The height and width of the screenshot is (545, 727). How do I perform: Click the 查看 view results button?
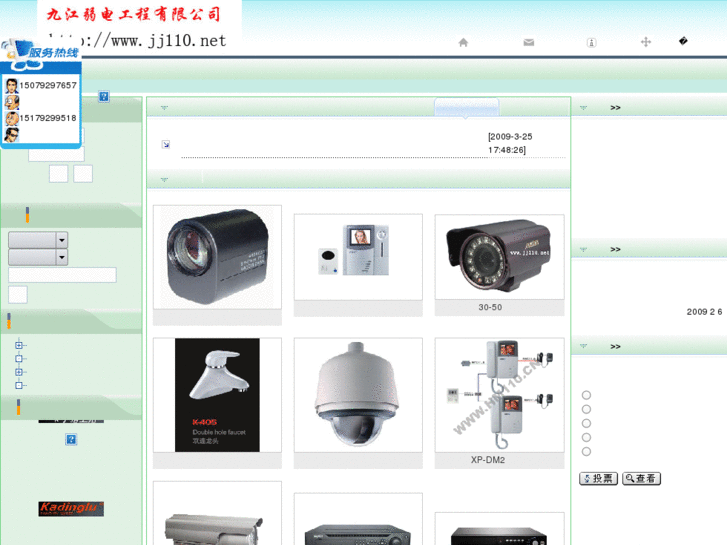tap(641, 479)
